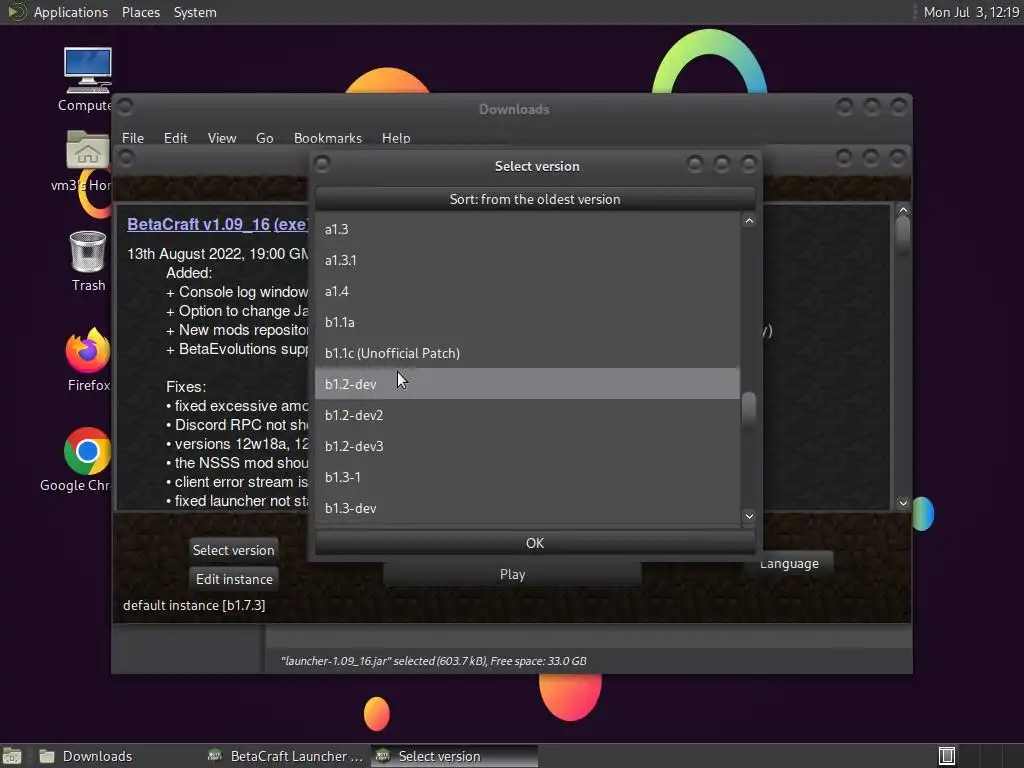Switch to Select version task in taskbar
Image resolution: width=1024 pixels, height=768 pixels.
pyautogui.click(x=455, y=756)
